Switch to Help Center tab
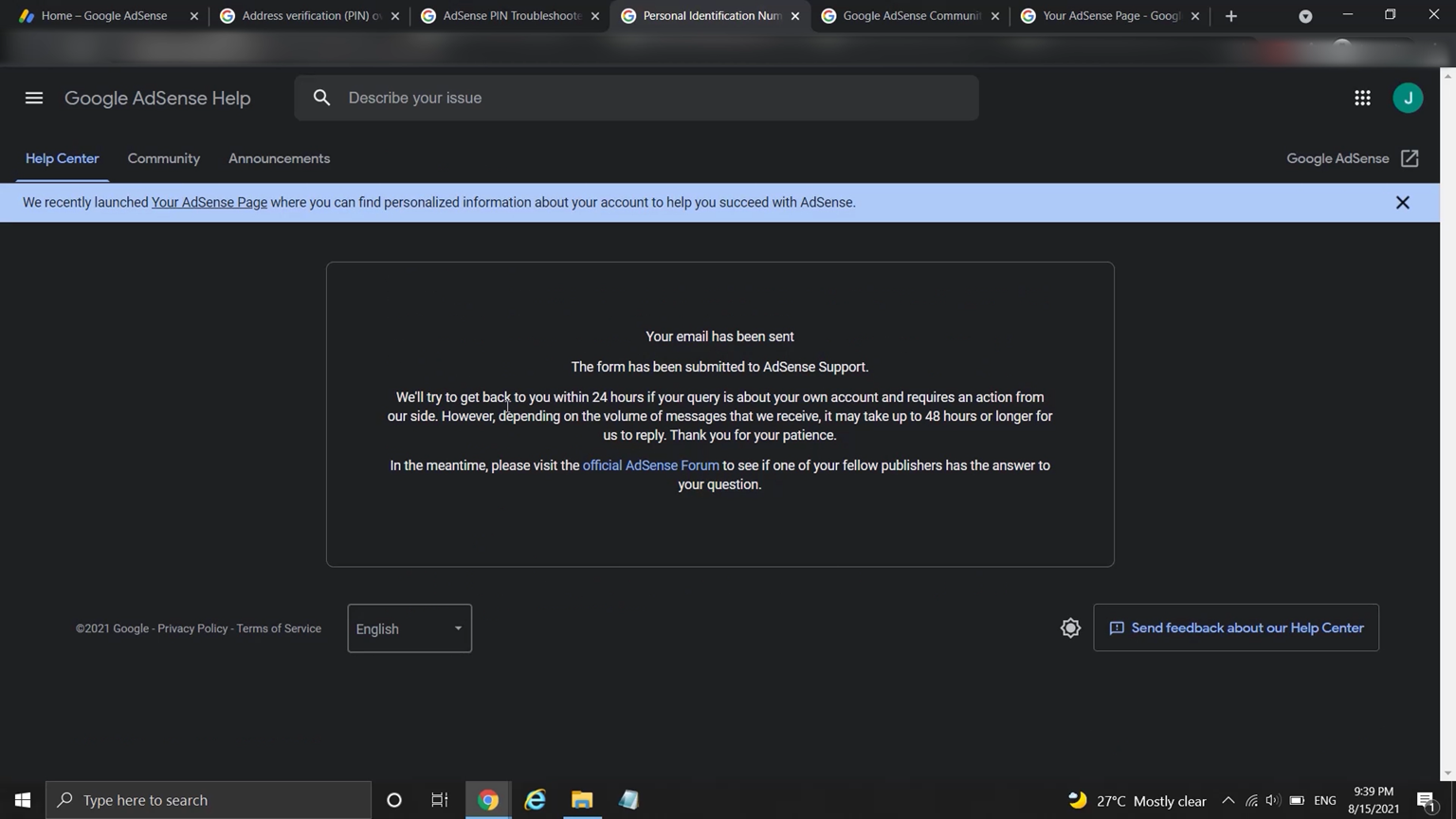 [x=62, y=158]
